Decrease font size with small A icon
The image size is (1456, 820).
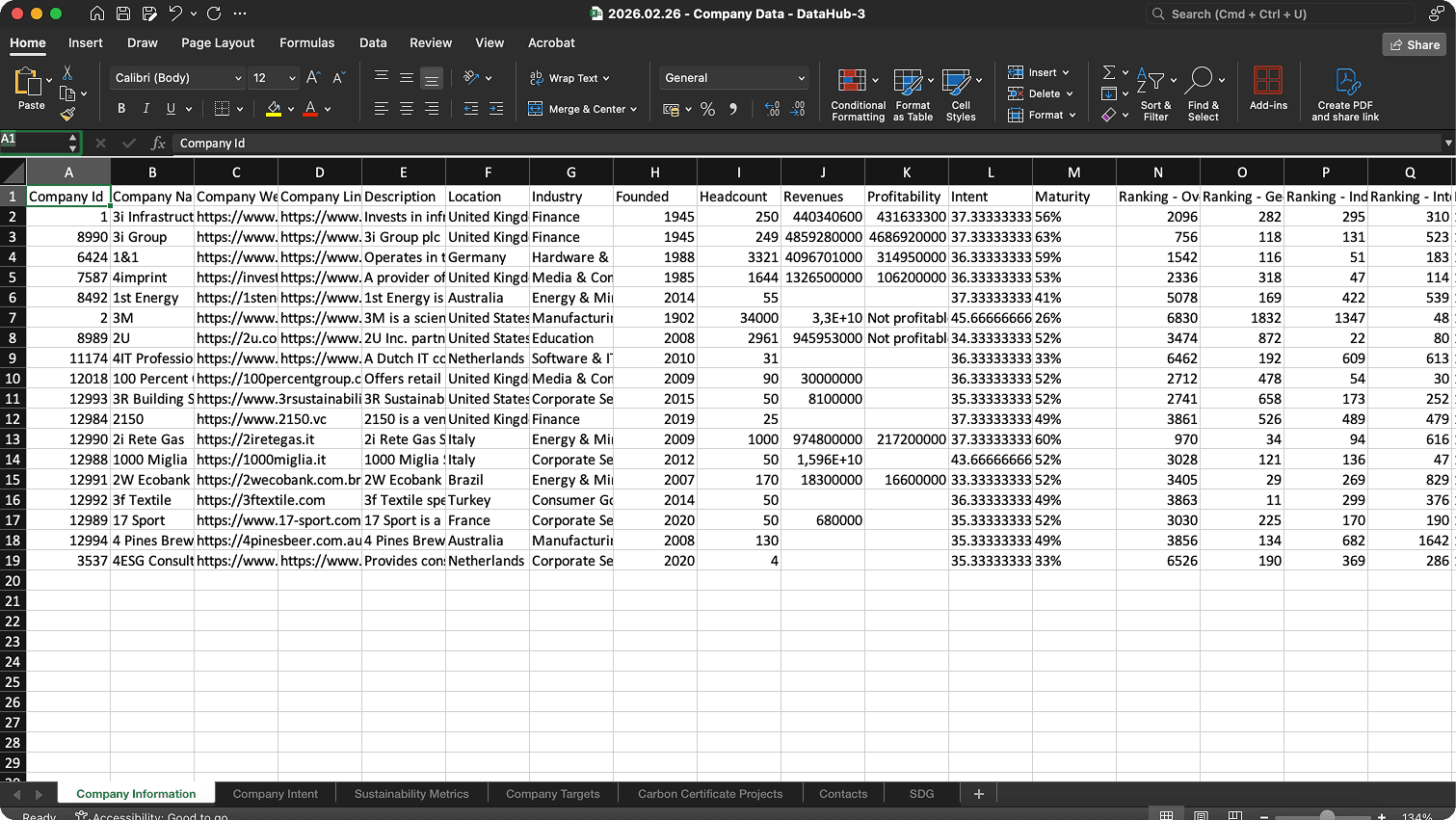(x=338, y=78)
